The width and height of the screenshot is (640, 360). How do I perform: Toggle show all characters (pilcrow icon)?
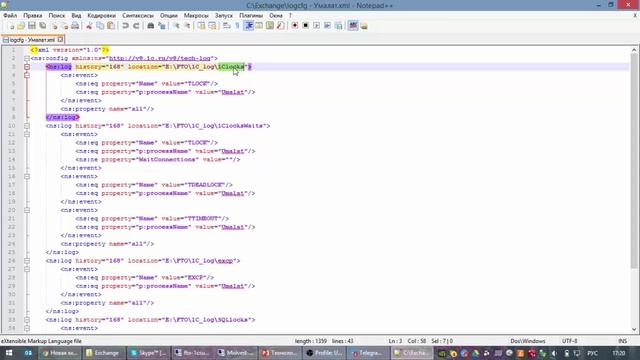238,26
